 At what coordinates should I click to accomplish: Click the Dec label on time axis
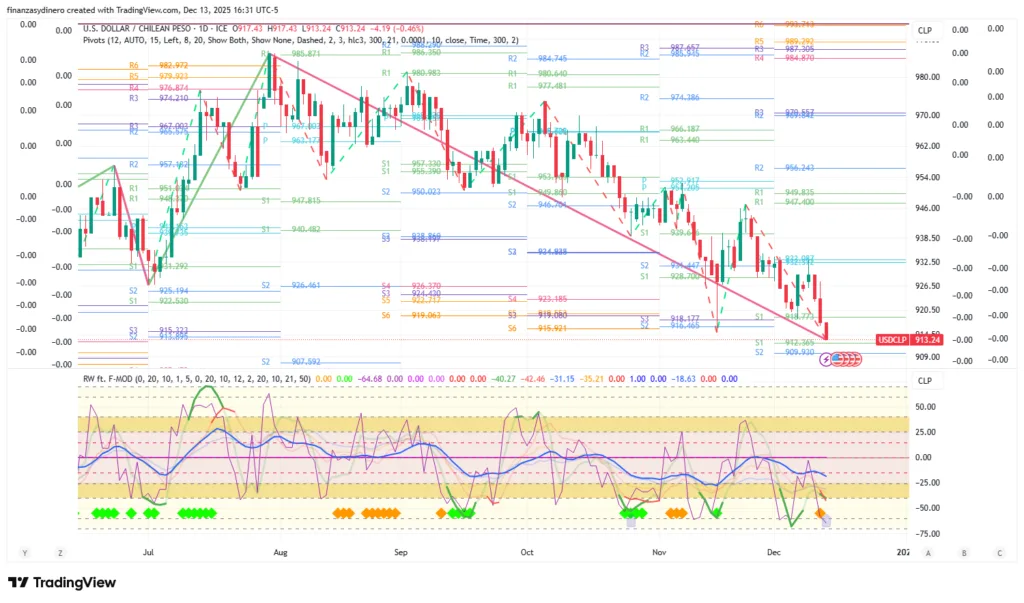click(773, 551)
